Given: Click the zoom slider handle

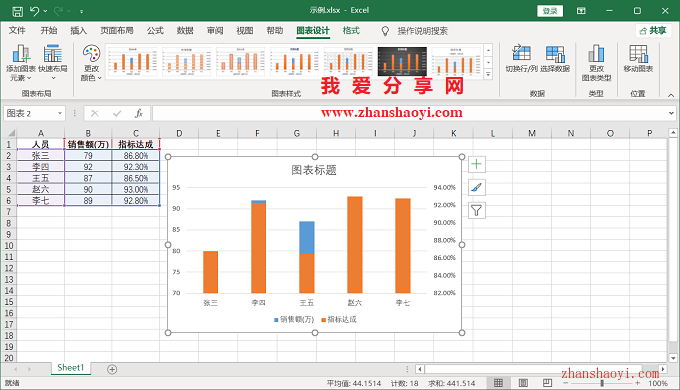Looking at the screenshot, I should coord(602,383).
